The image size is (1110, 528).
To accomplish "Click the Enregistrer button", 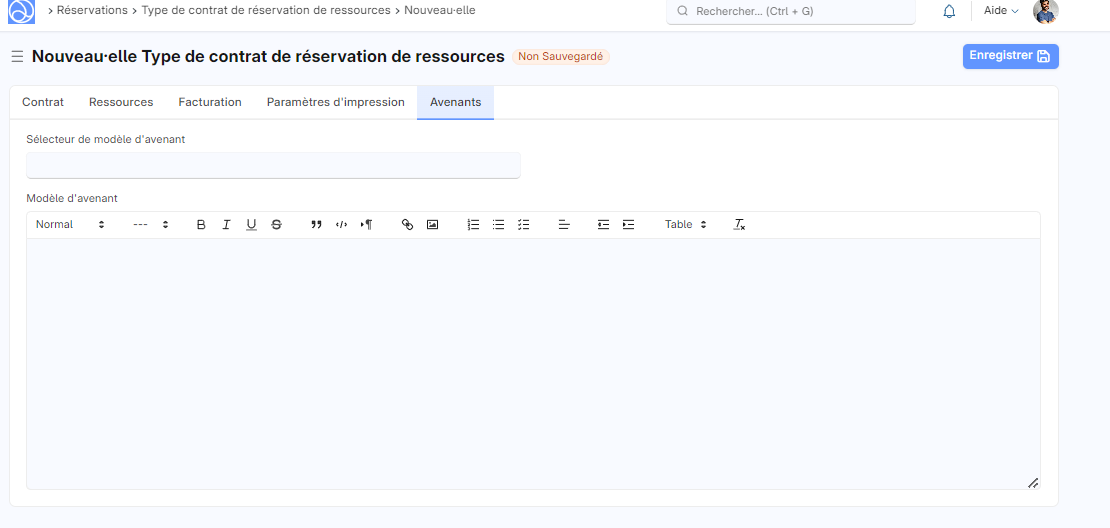I will tap(1010, 56).
